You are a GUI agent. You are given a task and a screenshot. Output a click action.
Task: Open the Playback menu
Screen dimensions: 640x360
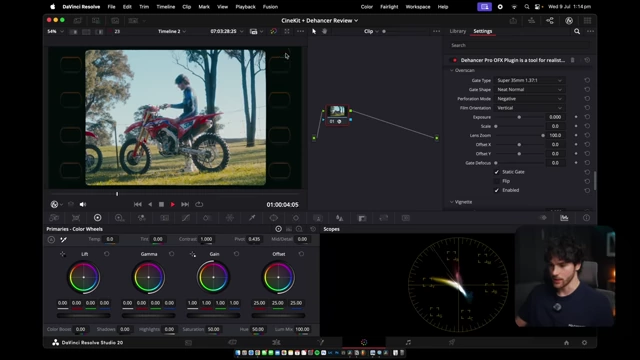pos(245,7)
